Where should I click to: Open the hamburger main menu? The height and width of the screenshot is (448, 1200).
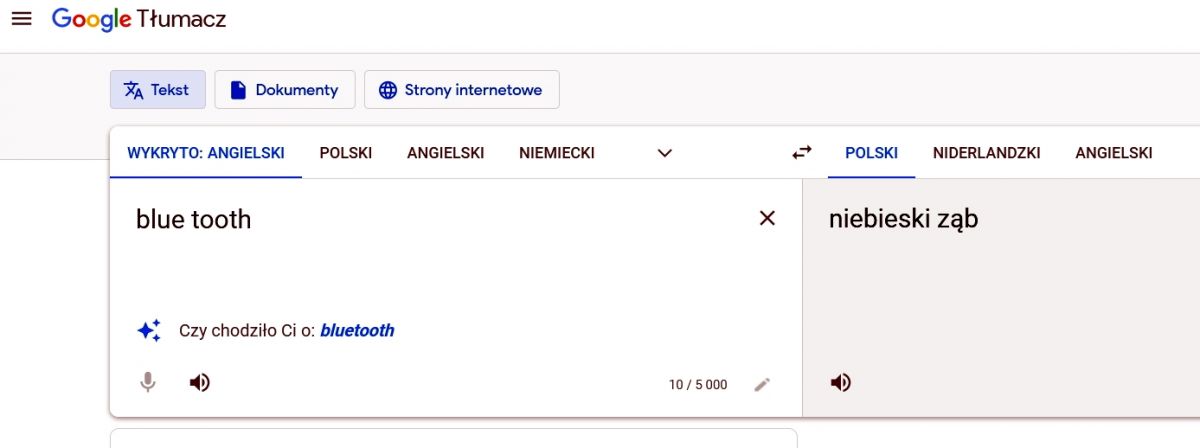(x=21, y=19)
